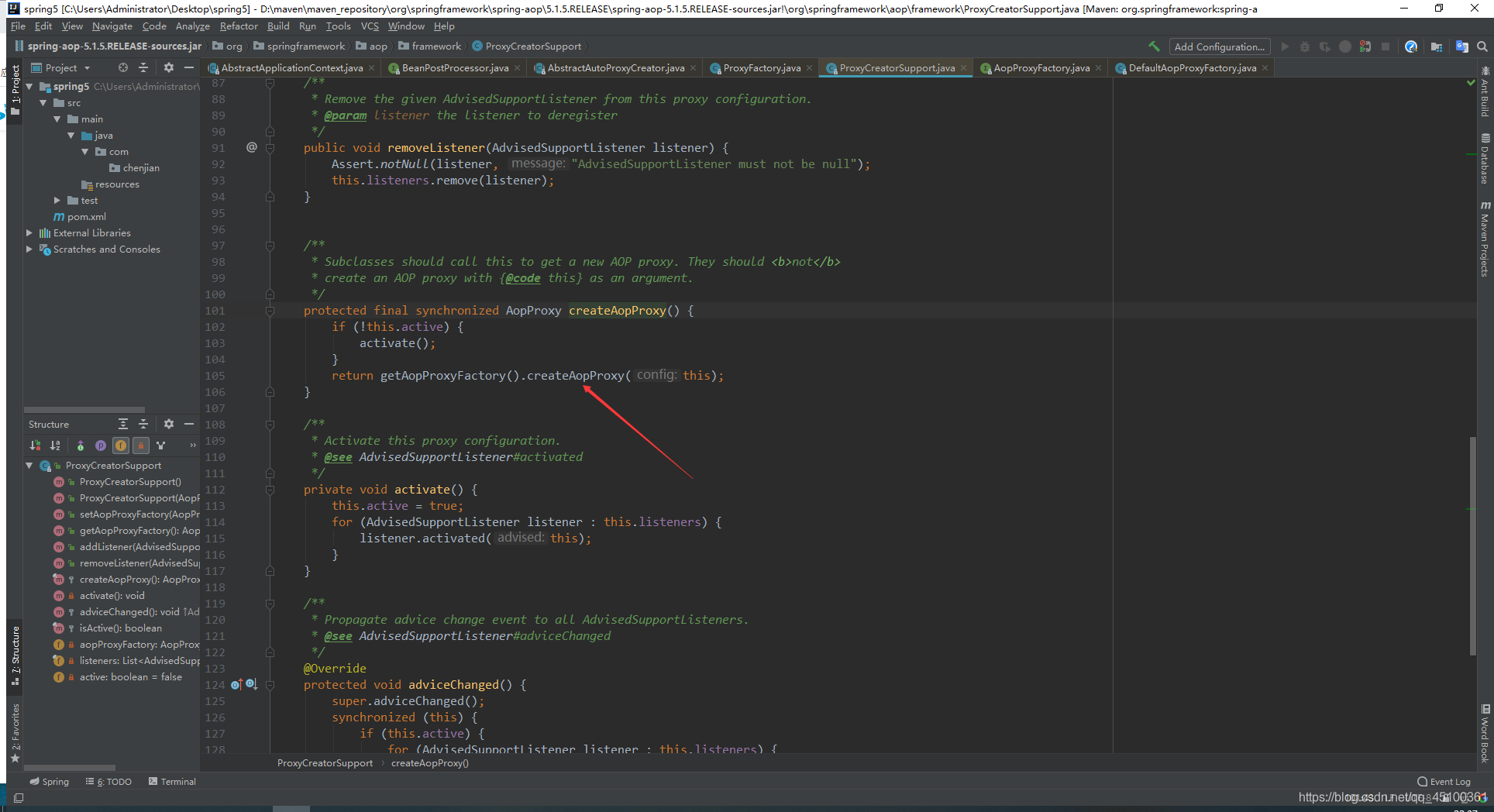The width and height of the screenshot is (1494, 812).
Task: Switch to ProxyFactory.java tab
Action: tap(762, 68)
